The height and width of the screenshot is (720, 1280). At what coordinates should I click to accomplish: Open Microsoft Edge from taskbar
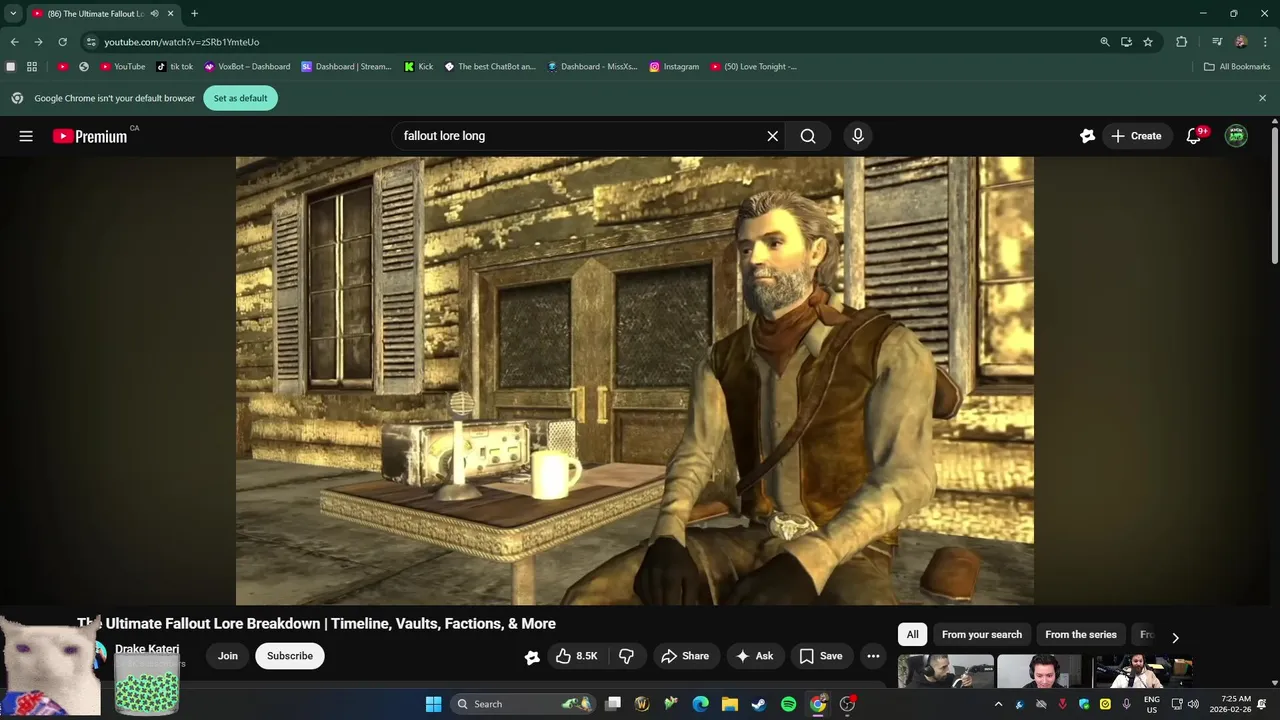tap(701, 704)
